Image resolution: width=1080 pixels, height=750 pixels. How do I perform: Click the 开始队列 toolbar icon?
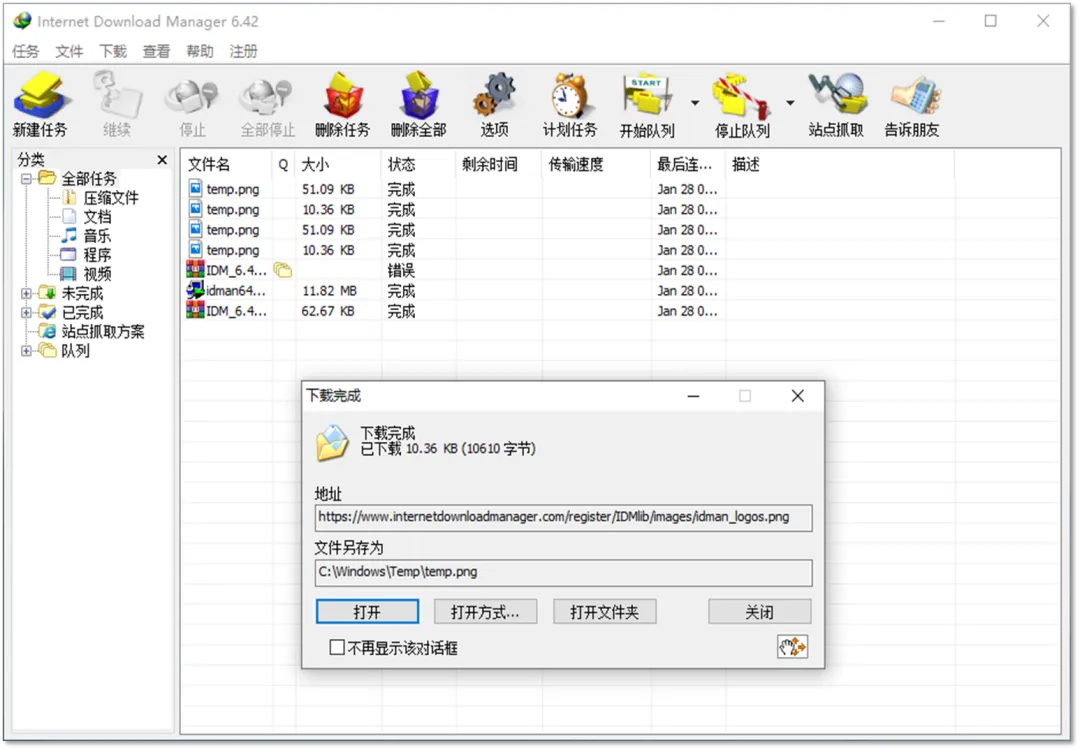click(x=647, y=104)
